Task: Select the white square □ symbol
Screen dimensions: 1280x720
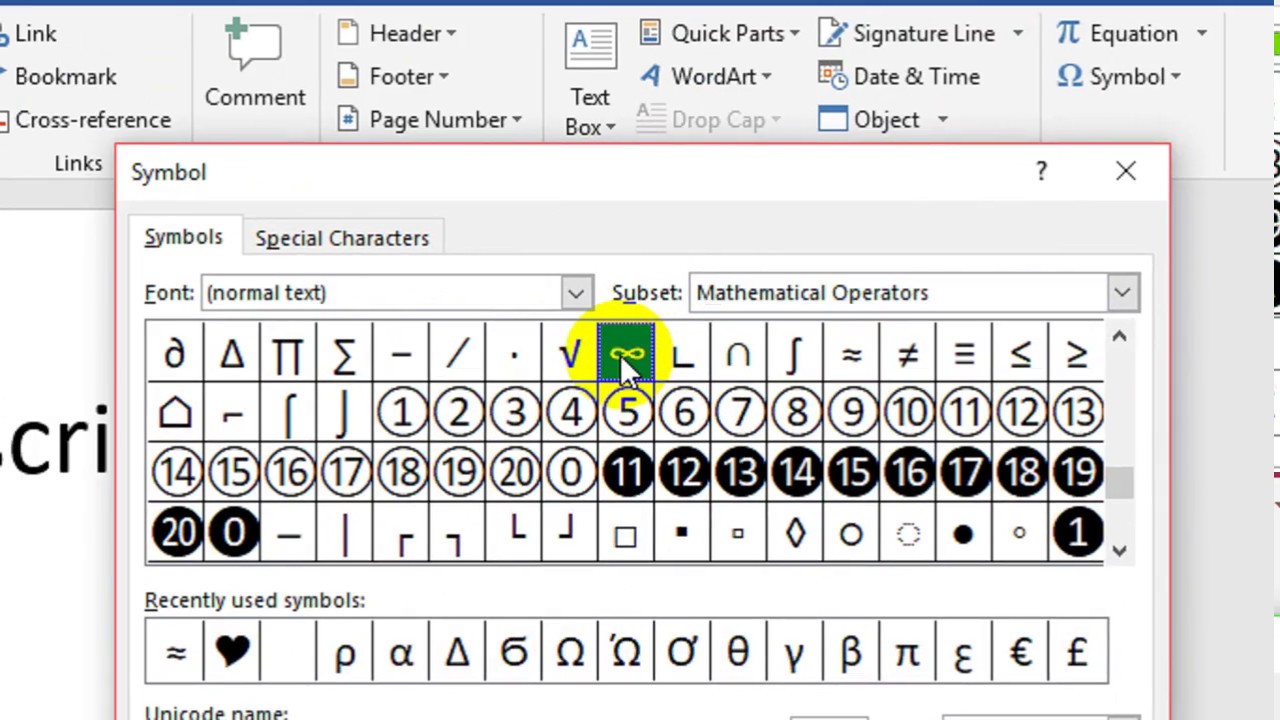Action: 626,532
